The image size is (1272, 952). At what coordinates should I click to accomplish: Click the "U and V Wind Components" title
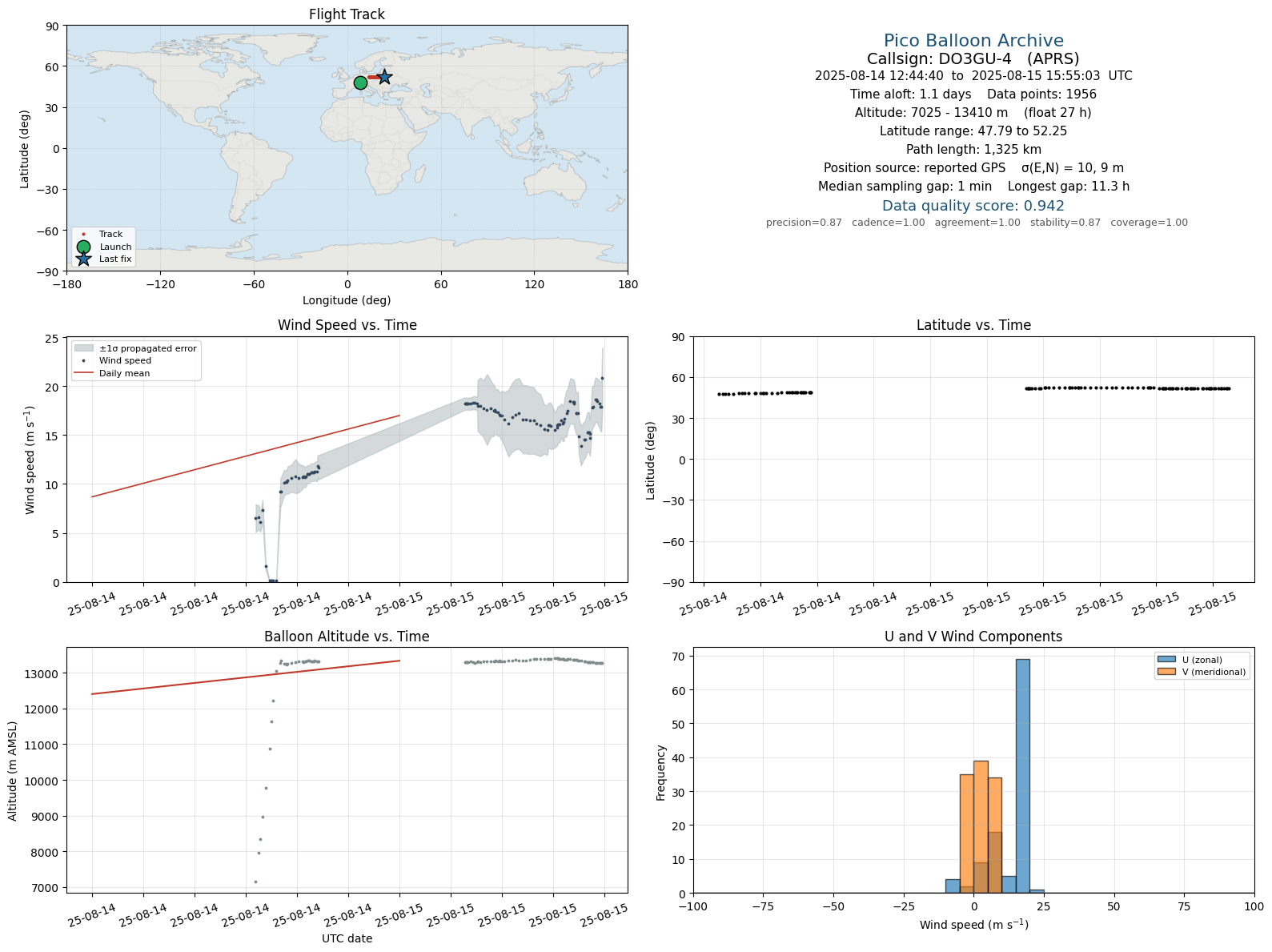click(973, 637)
